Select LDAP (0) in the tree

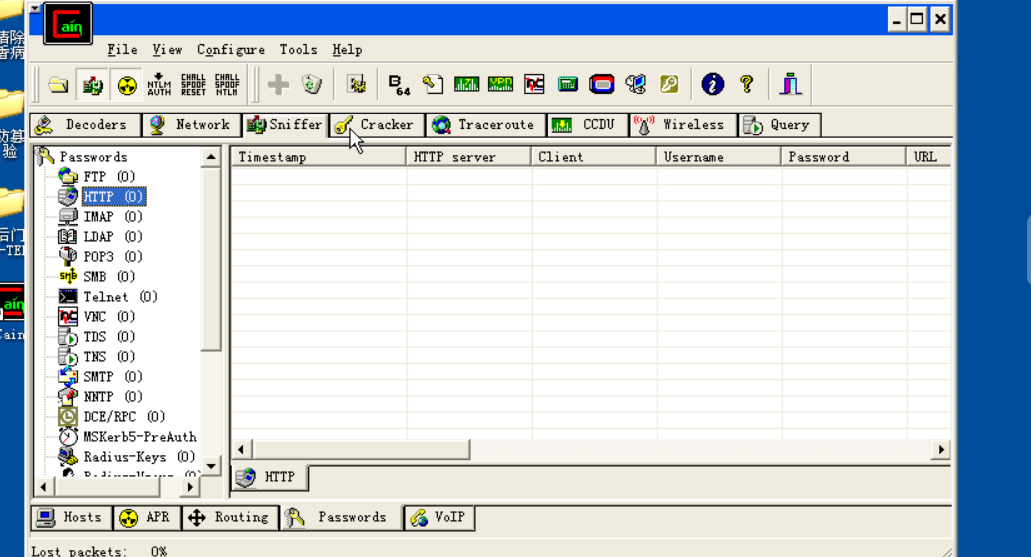[x=113, y=237]
